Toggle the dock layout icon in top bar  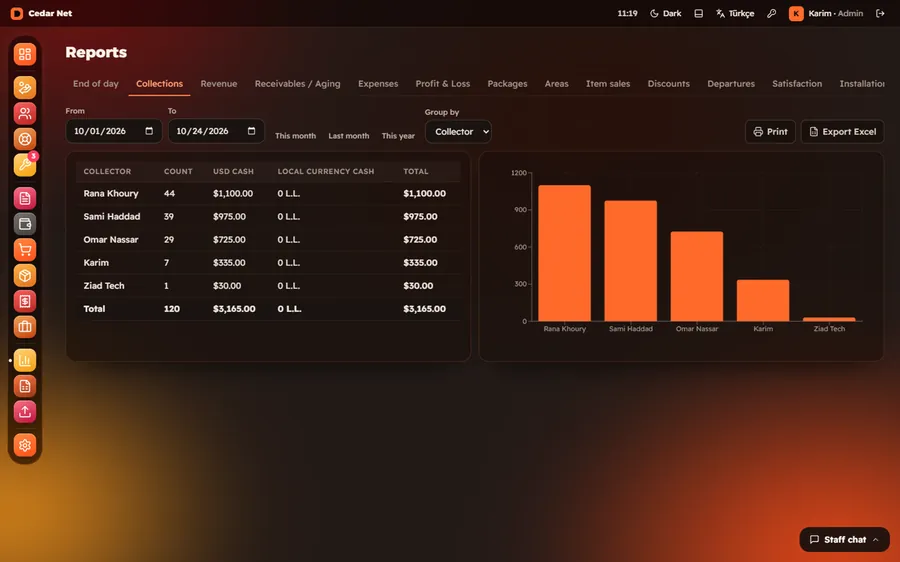tap(699, 13)
